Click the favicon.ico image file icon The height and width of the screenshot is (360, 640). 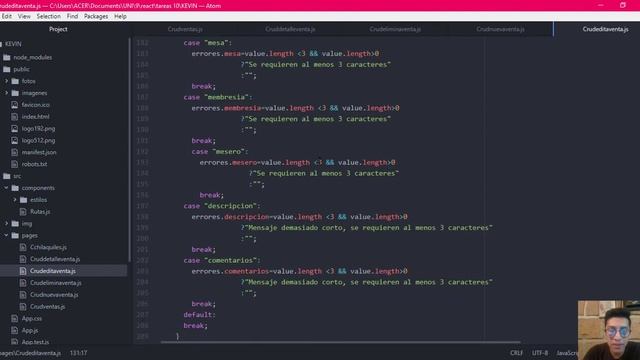point(15,105)
